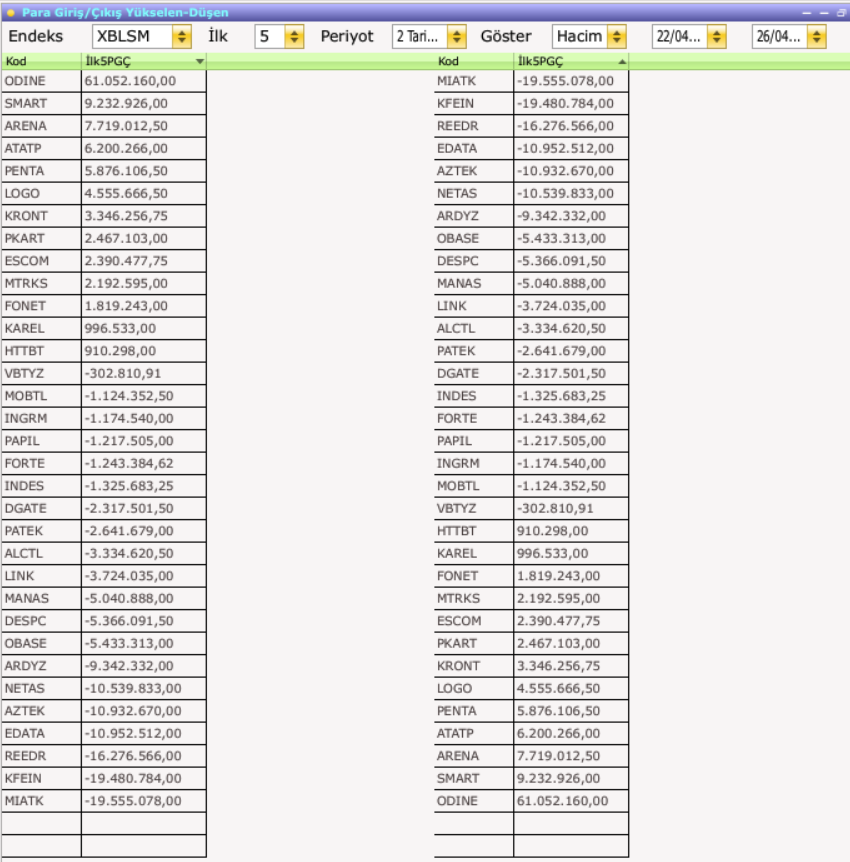Click value 61.052.160,00 in right table
Viewport: 850px width, 862px height.
tap(562, 801)
